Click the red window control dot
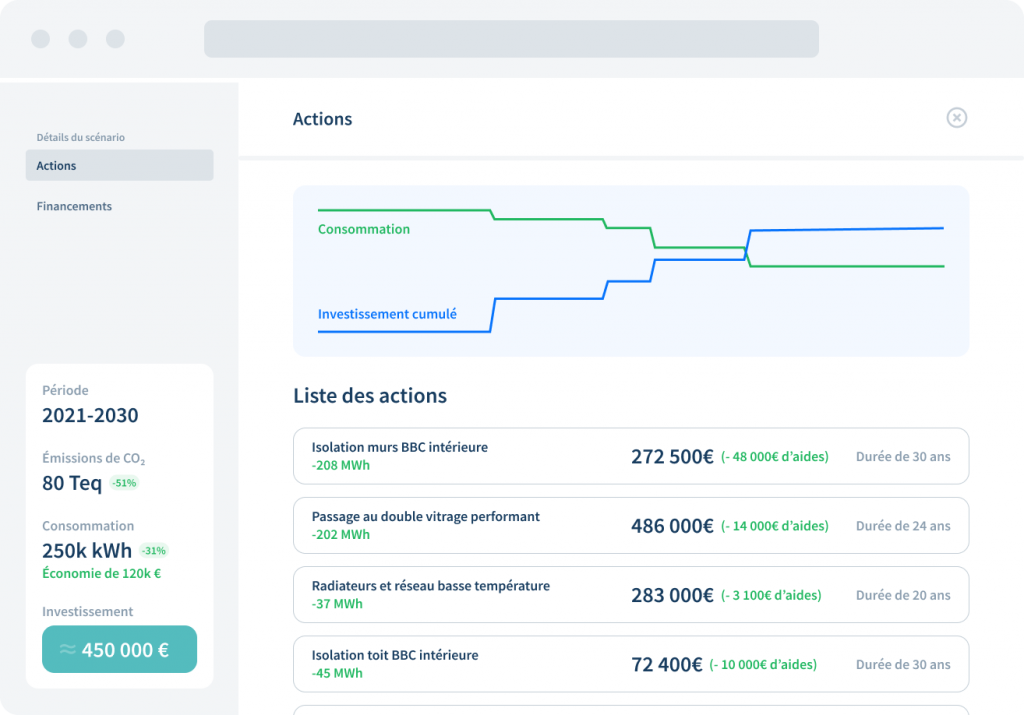 [40, 39]
